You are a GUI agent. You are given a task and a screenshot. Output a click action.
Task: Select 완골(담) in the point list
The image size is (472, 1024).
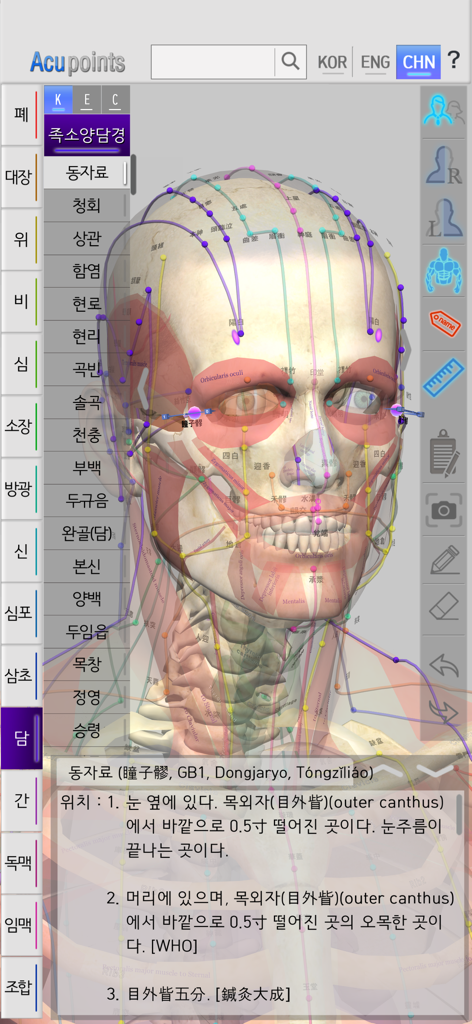(86, 533)
